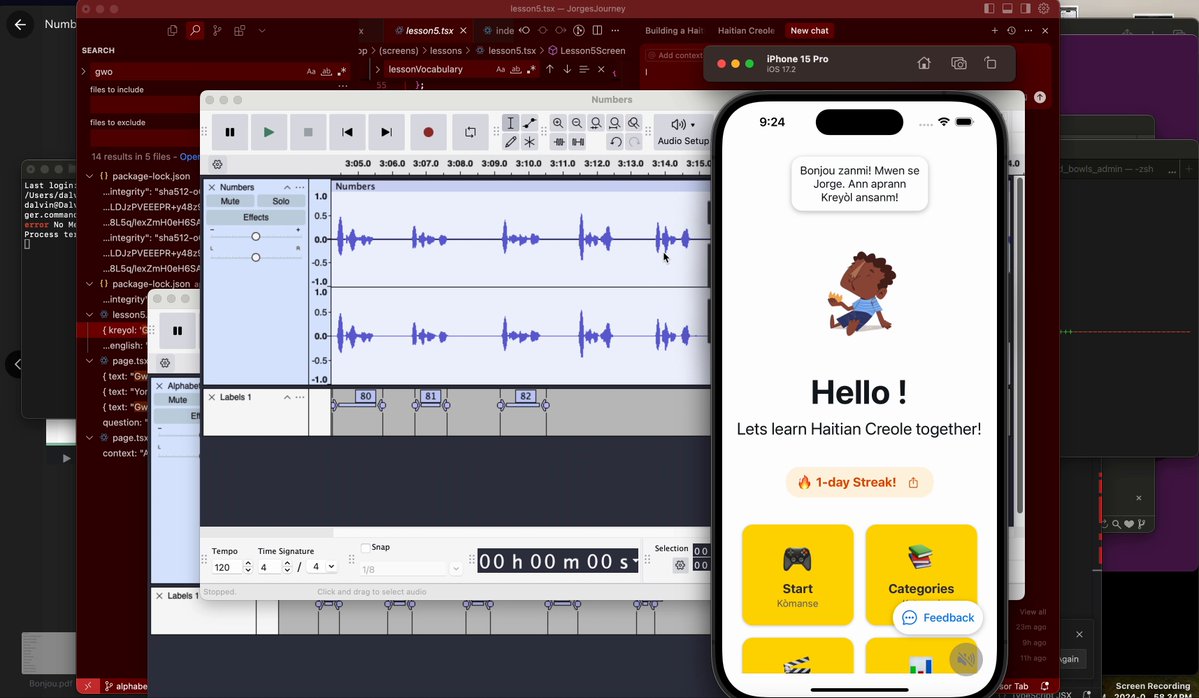
Task: Select label 81 in Labels track
Action: coord(431,396)
